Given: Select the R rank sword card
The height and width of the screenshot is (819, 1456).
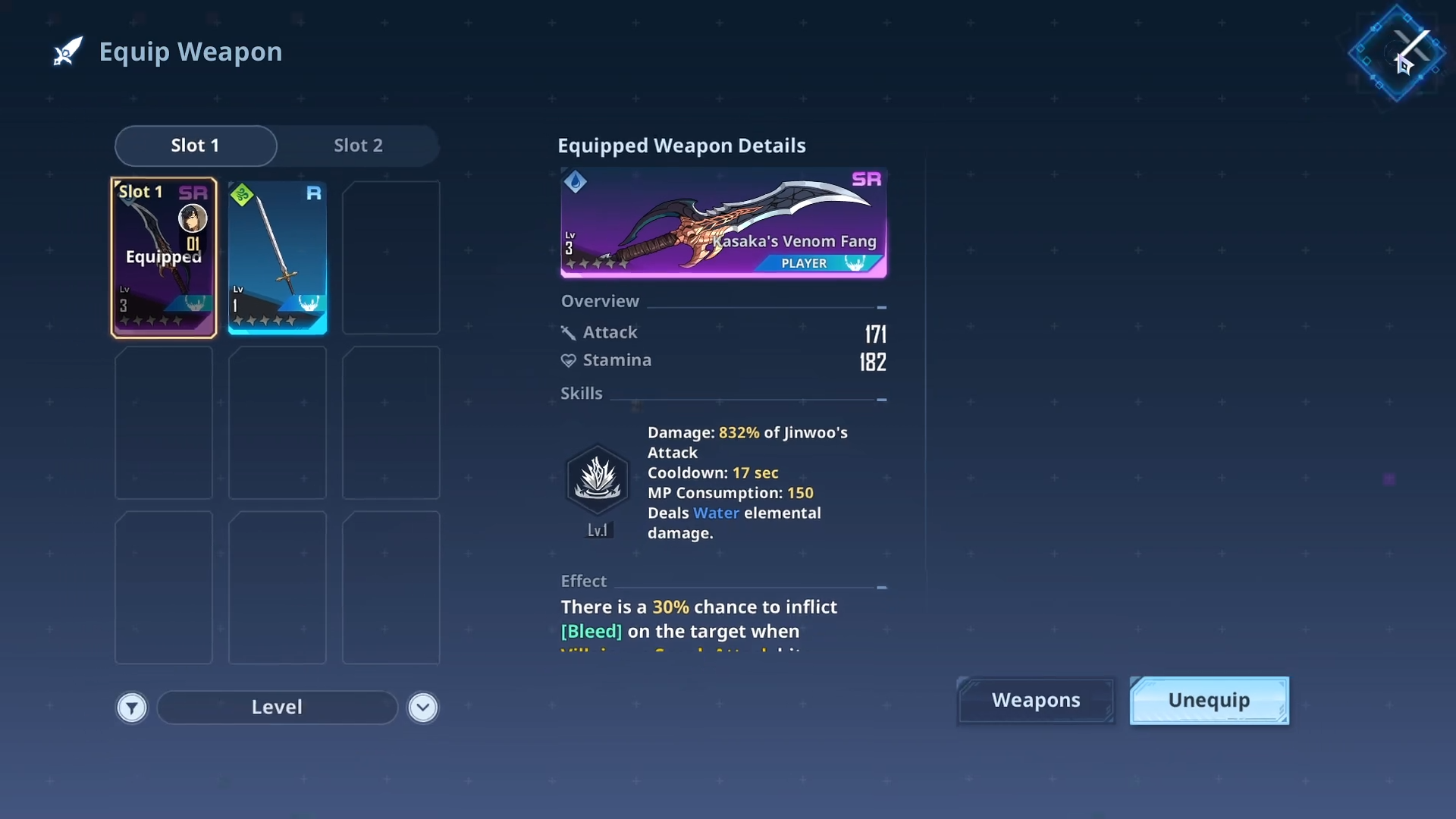Looking at the screenshot, I should click(x=278, y=258).
